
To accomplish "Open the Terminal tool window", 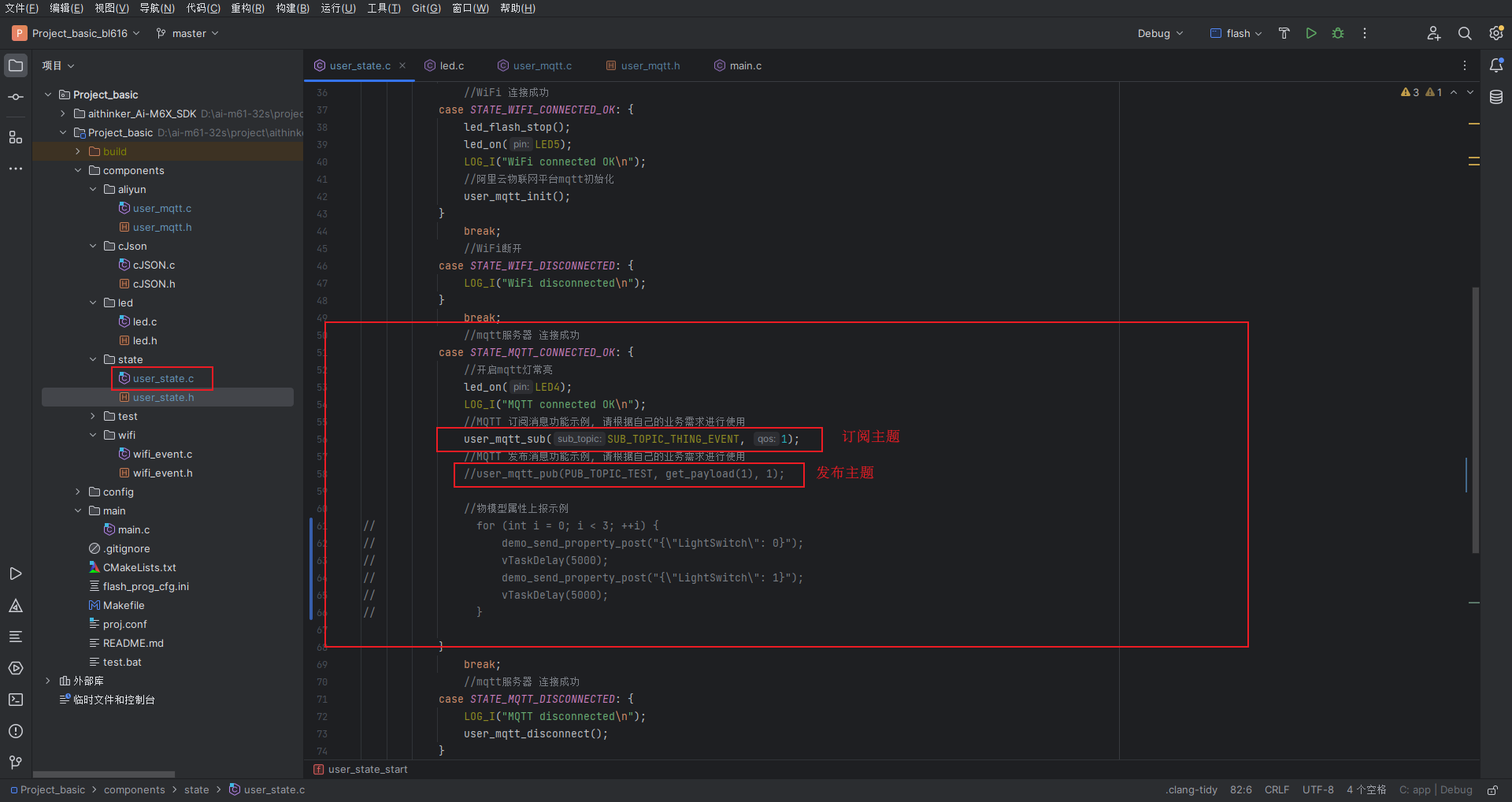I will point(16,700).
